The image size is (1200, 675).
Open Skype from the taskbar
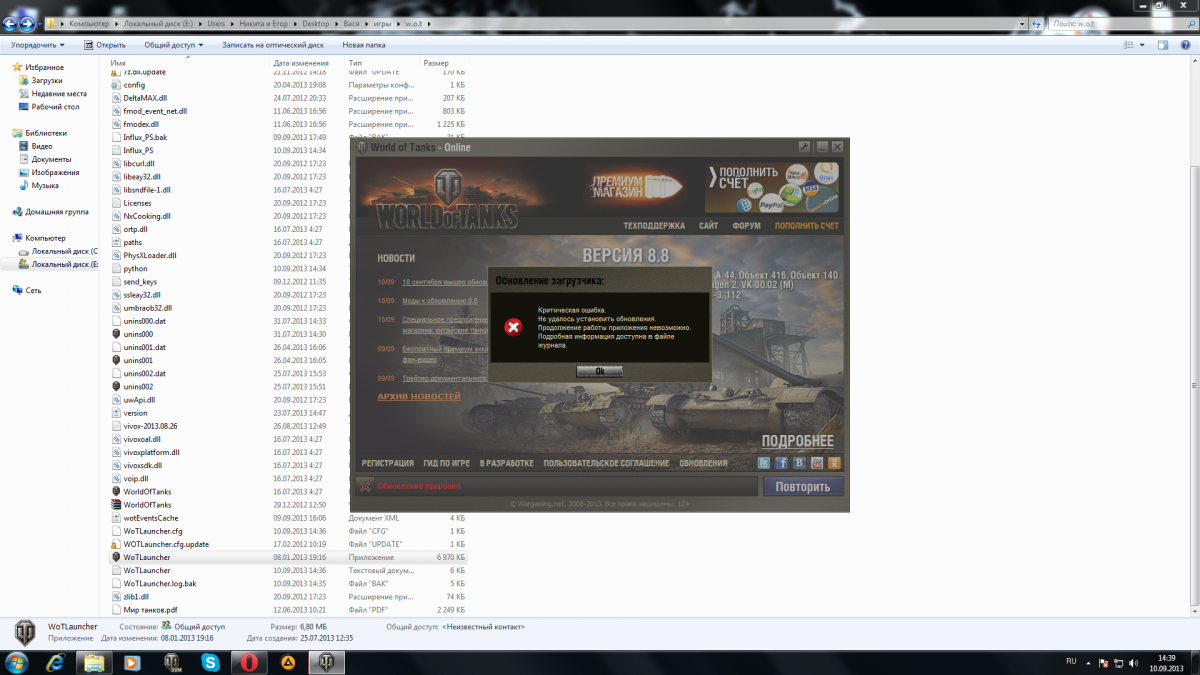click(x=210, y=662)
